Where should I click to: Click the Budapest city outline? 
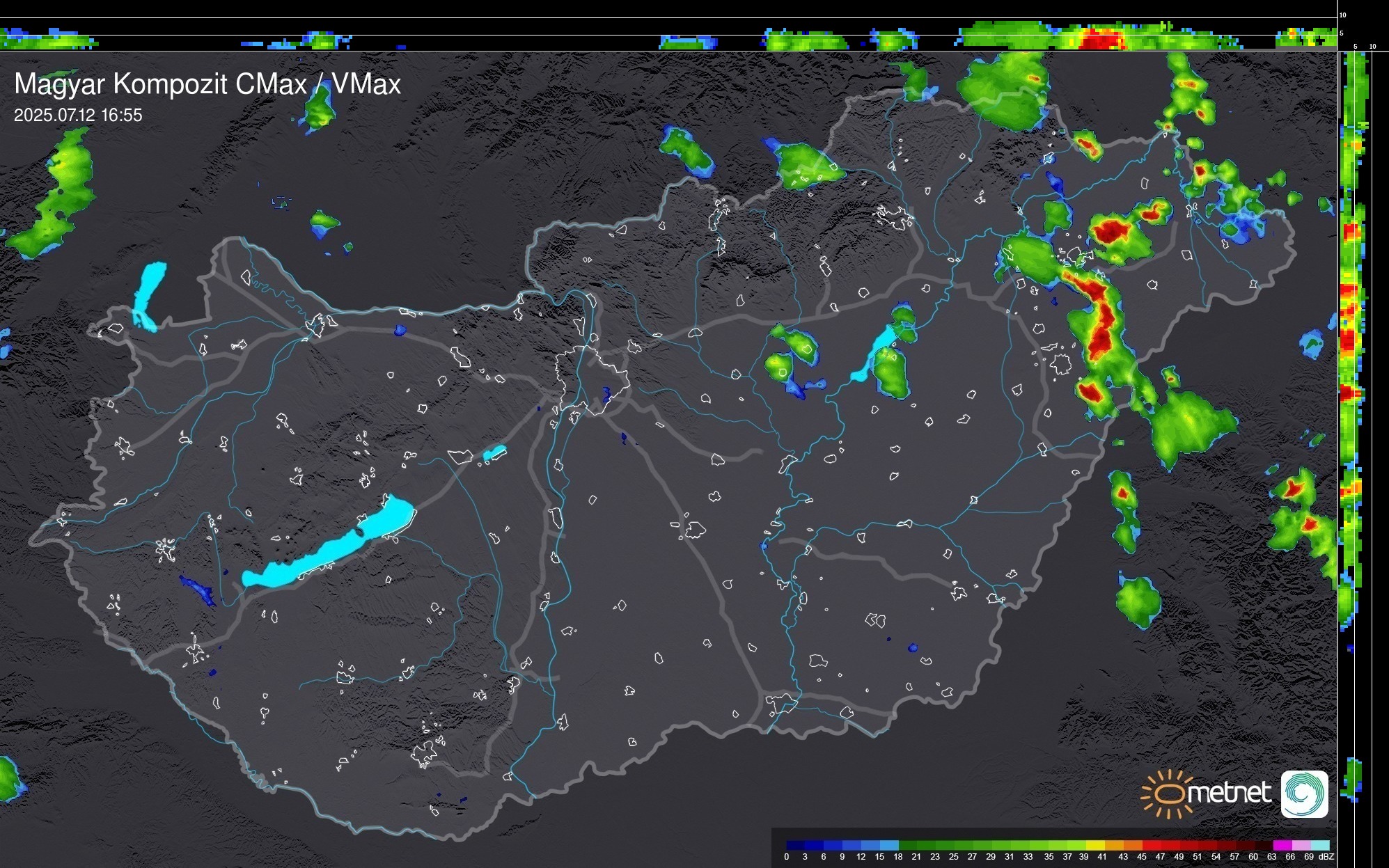point(592,379)
